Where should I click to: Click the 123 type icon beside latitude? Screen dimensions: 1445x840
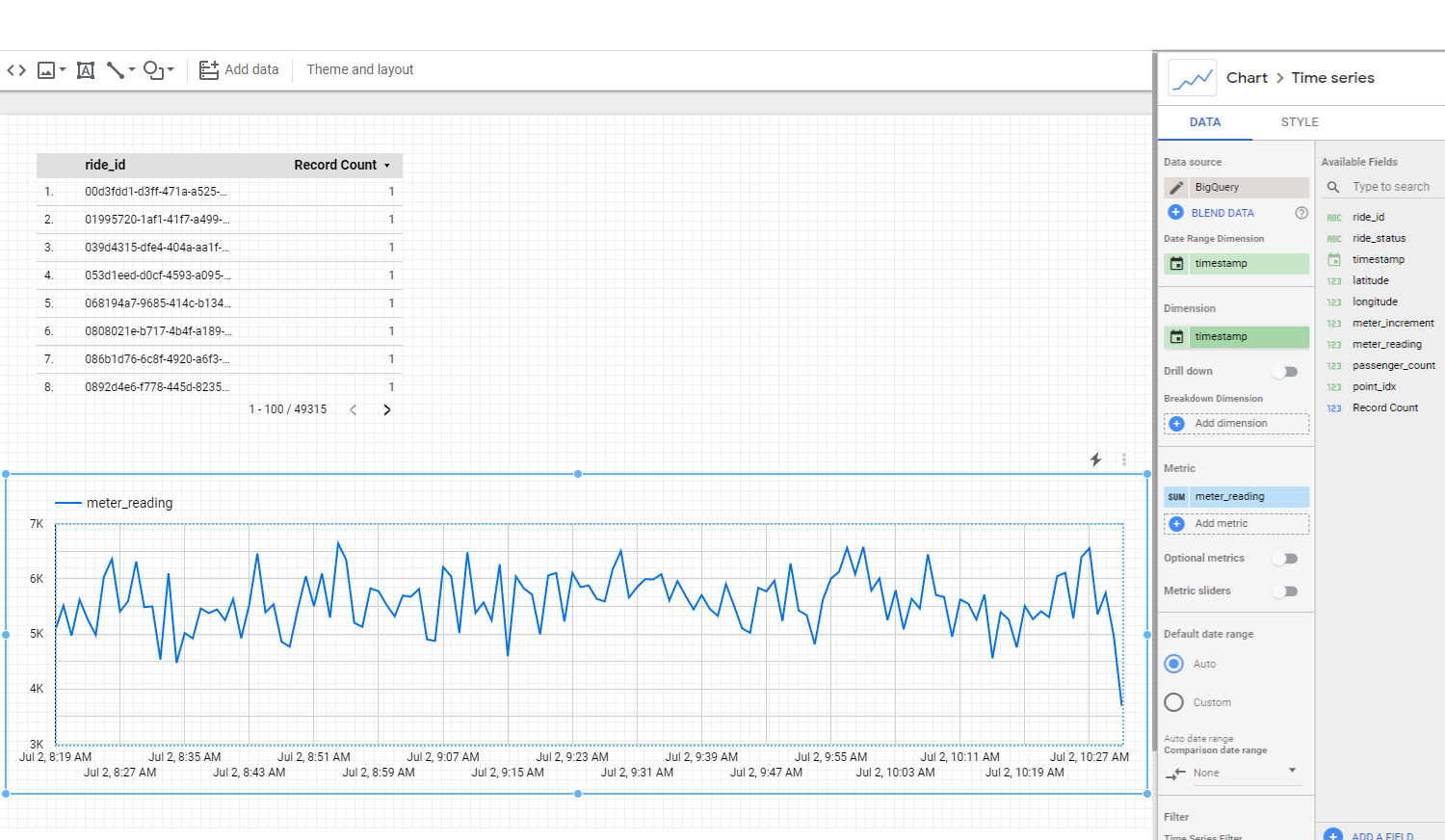(1334, 281)
